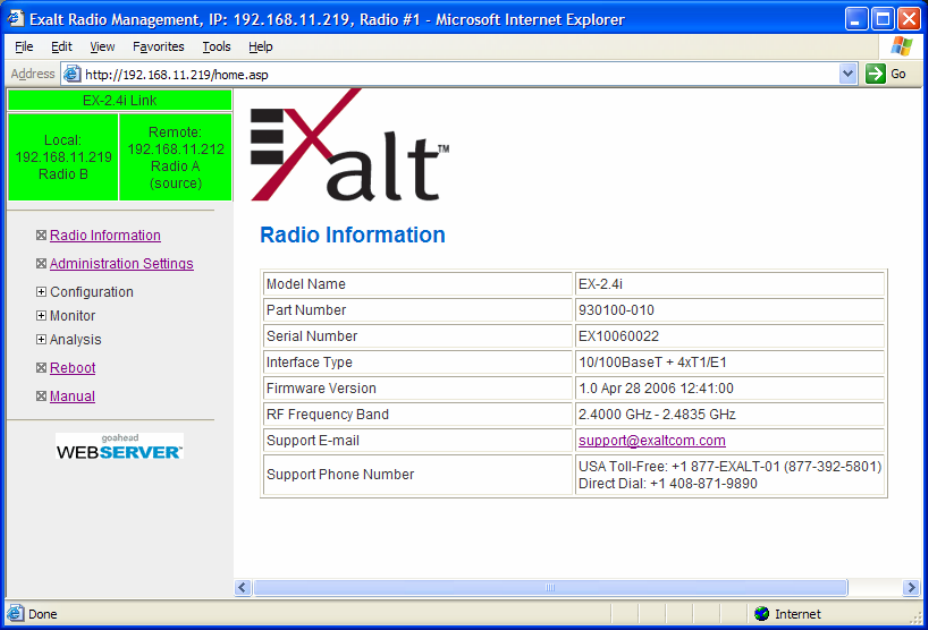The width and height of the screenshot is (928, 630).
Task: Click the Direct Dial +1 408-871-9890 text
Action: tap(668, 484)
